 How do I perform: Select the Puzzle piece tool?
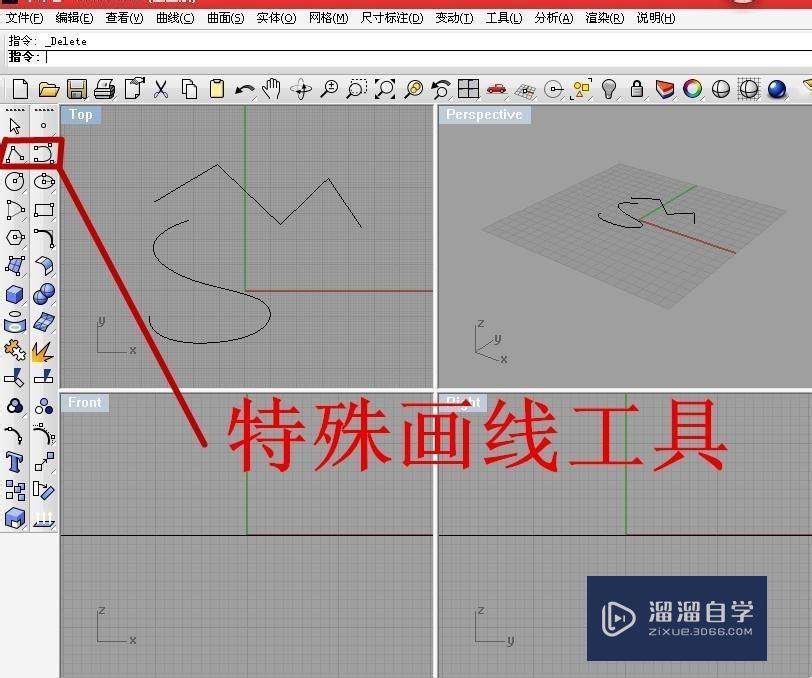[14, 351]
